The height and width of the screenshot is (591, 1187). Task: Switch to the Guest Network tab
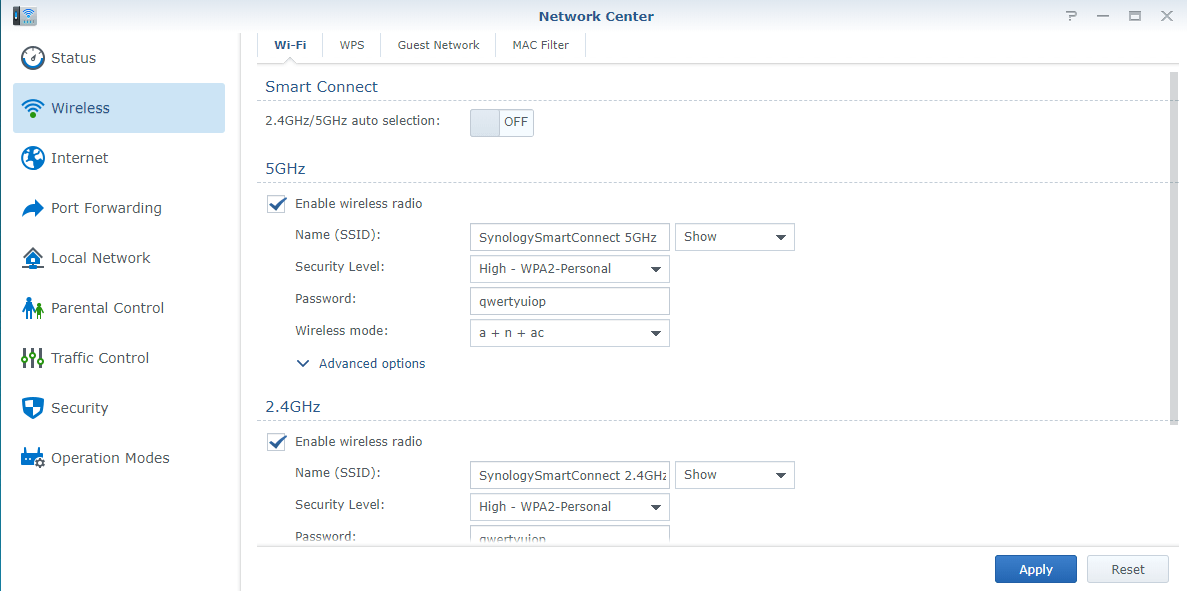tap(438, 45)
